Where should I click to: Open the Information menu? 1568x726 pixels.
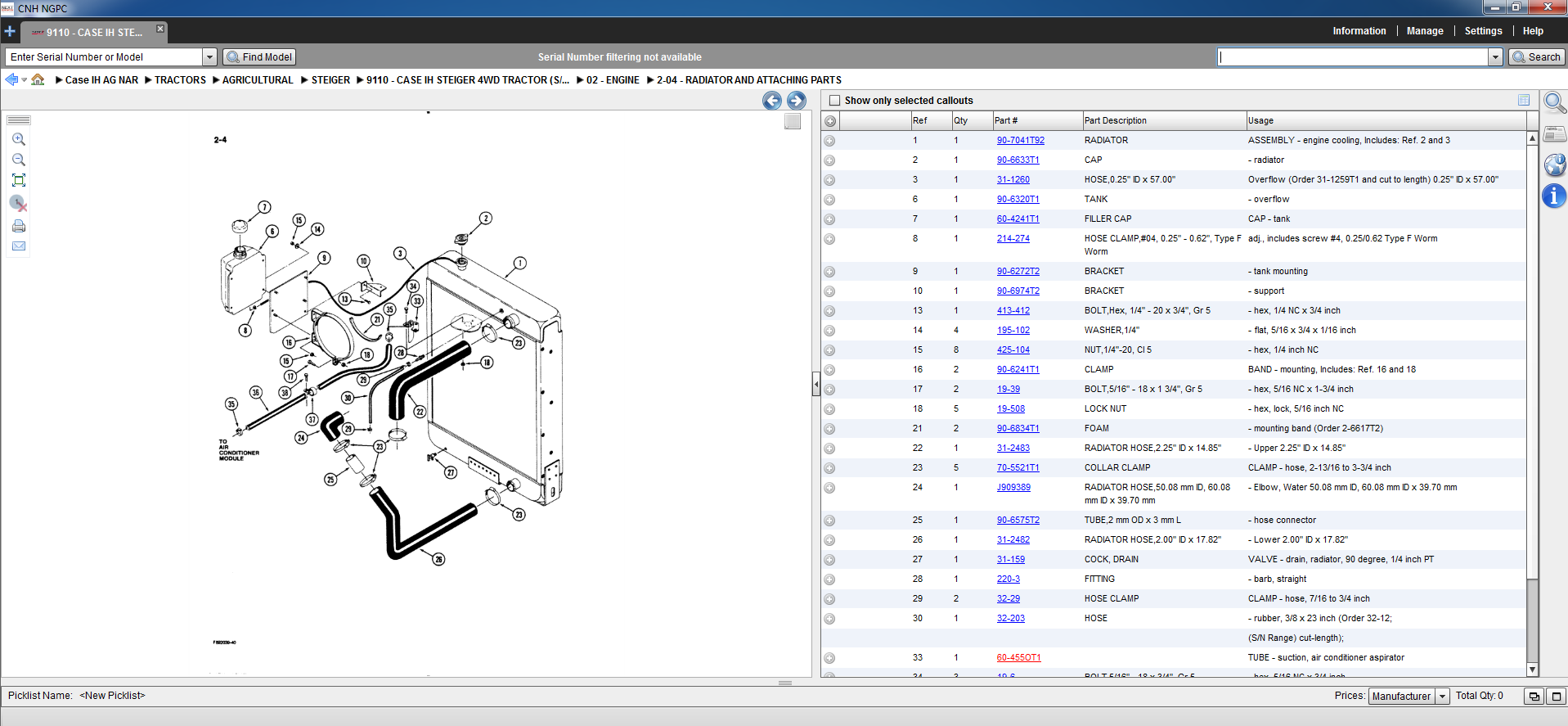pos(1359,31)
